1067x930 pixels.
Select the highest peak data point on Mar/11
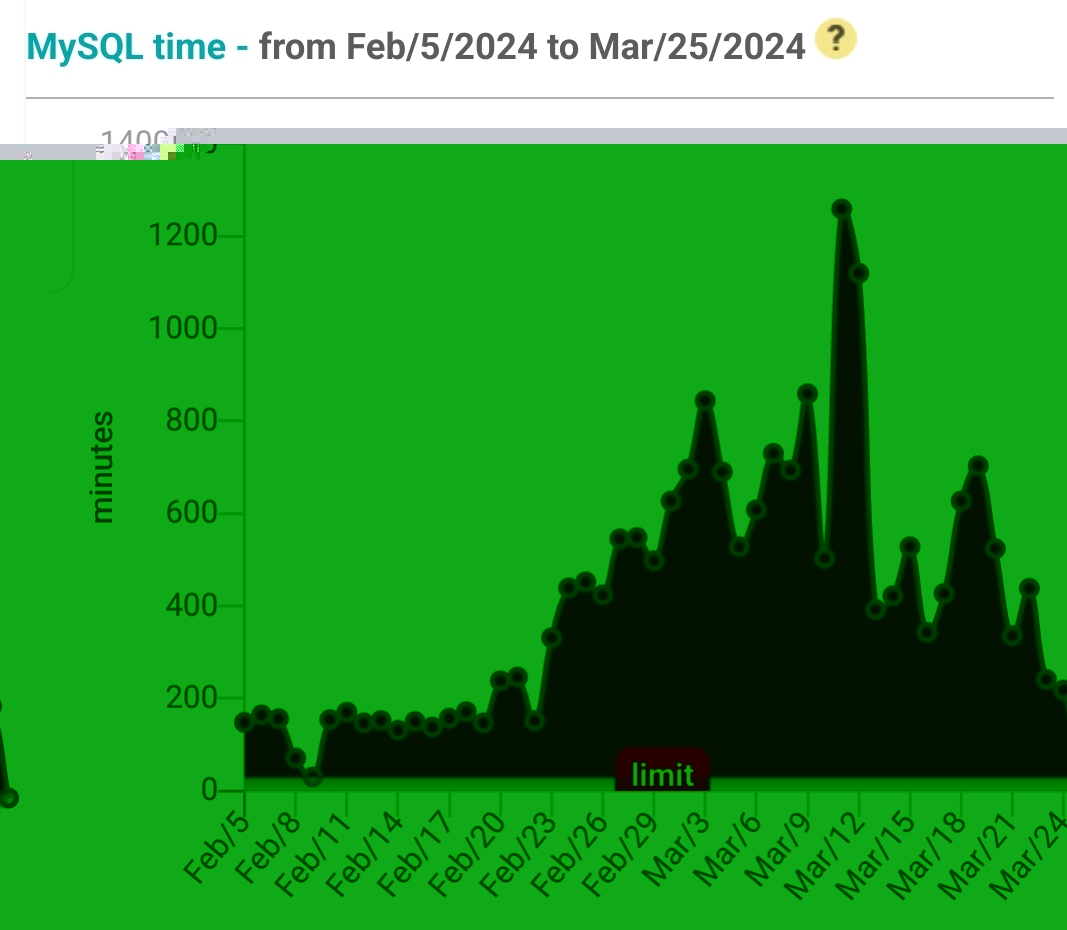842,209
